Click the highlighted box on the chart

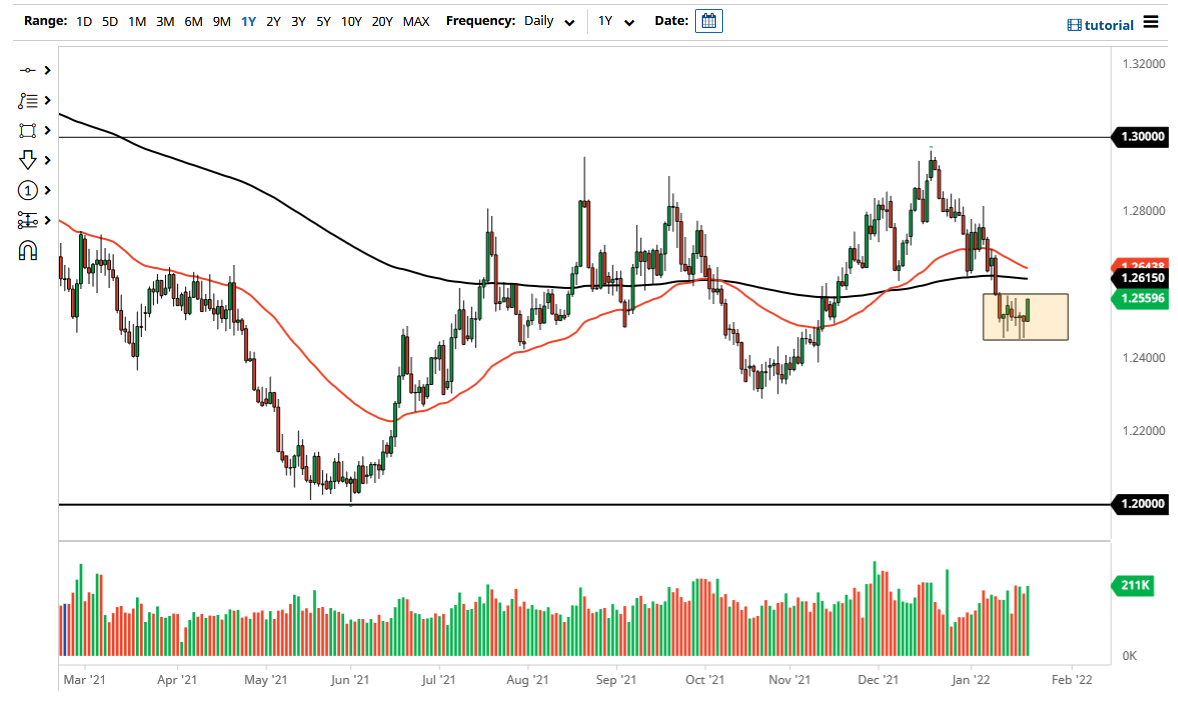[1025, 316]
